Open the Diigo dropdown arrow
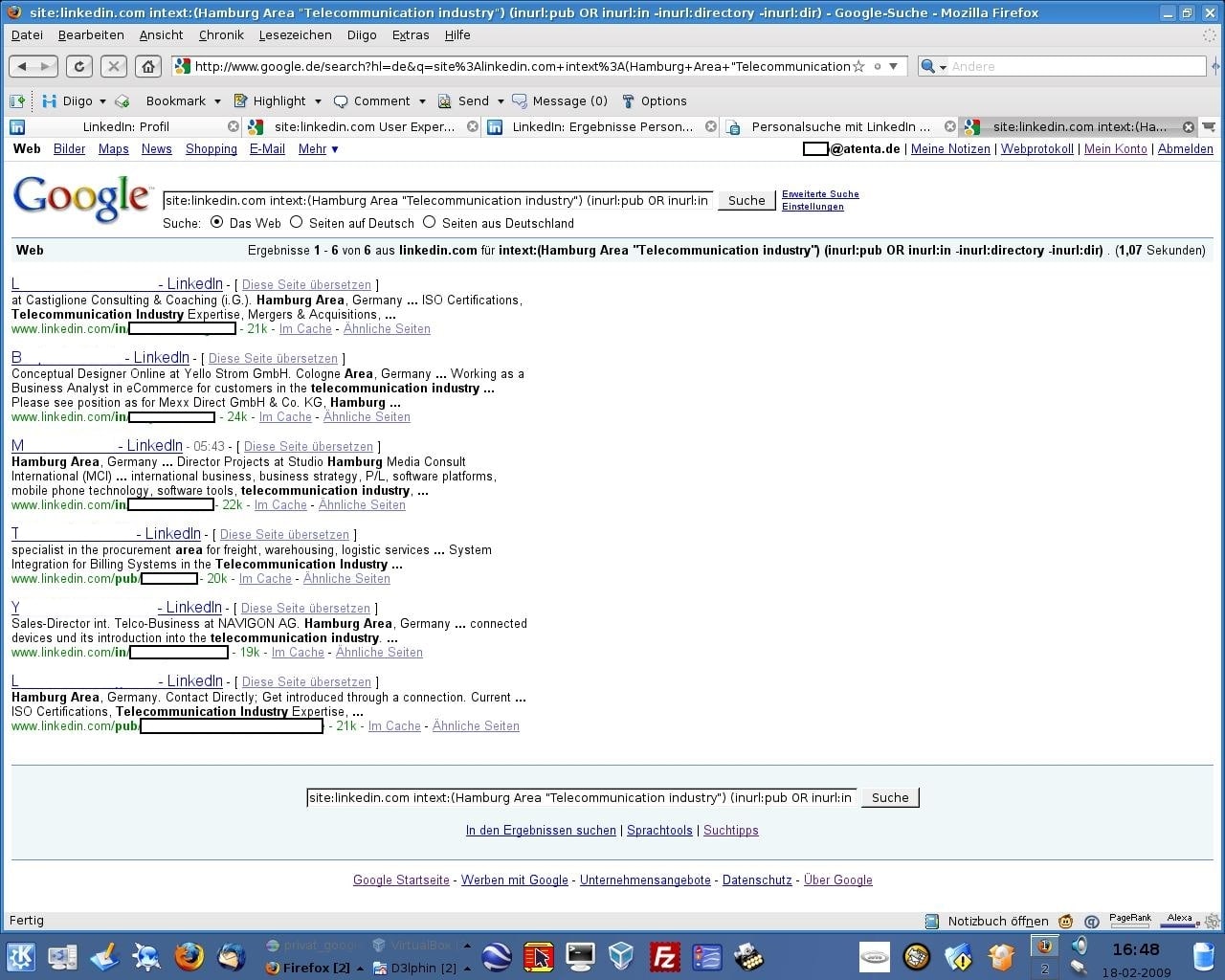 click(x=102, y=101)
